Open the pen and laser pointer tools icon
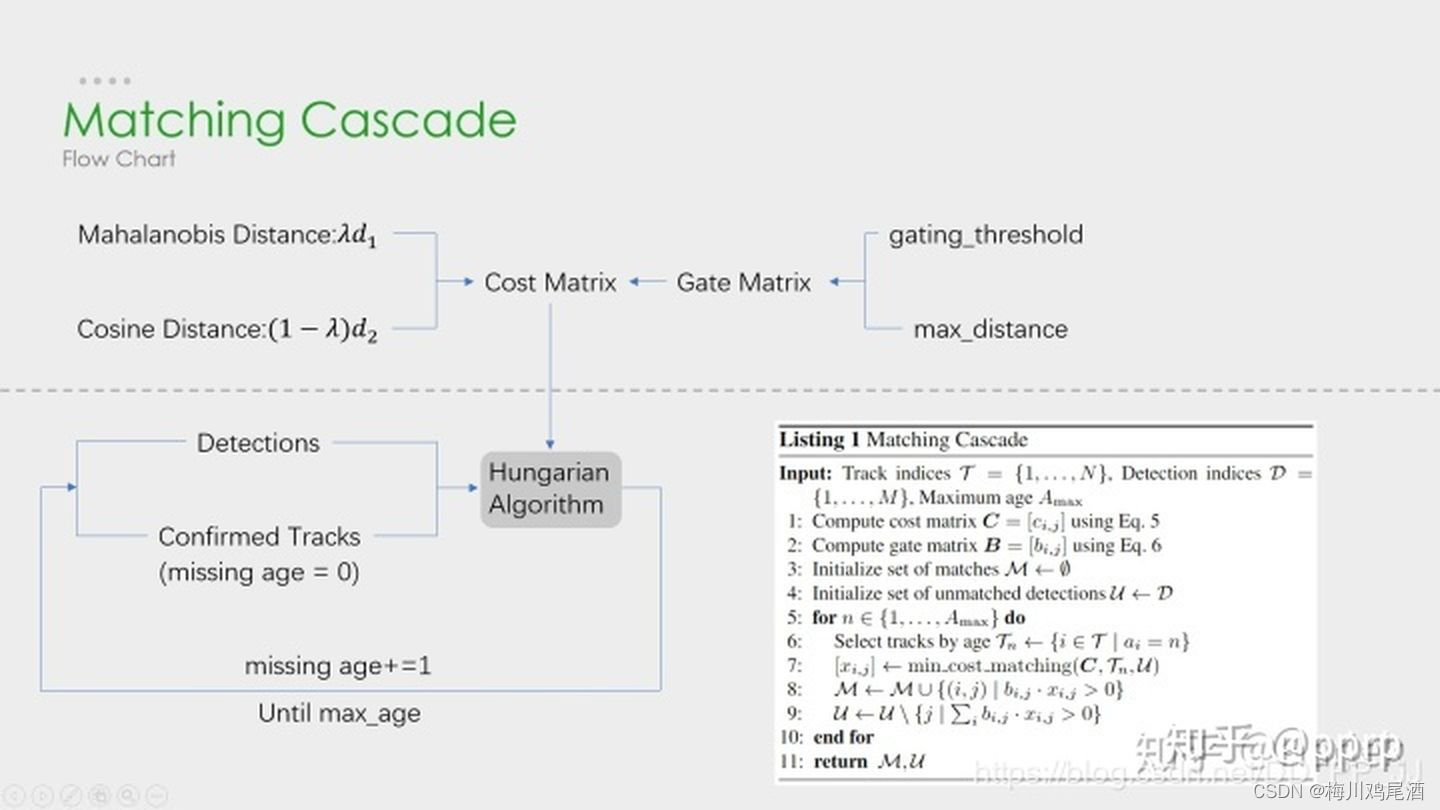1440x810 pixels. (71, 796)
